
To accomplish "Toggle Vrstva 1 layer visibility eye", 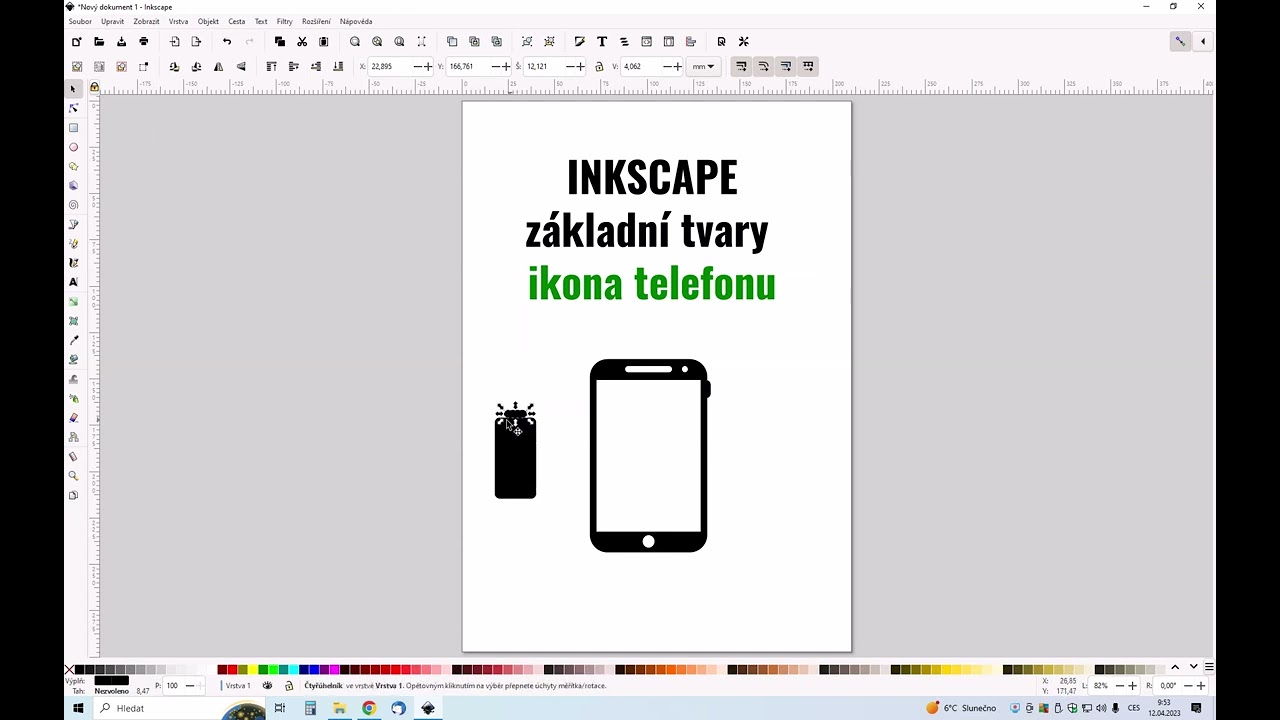I will pos(267,686).
